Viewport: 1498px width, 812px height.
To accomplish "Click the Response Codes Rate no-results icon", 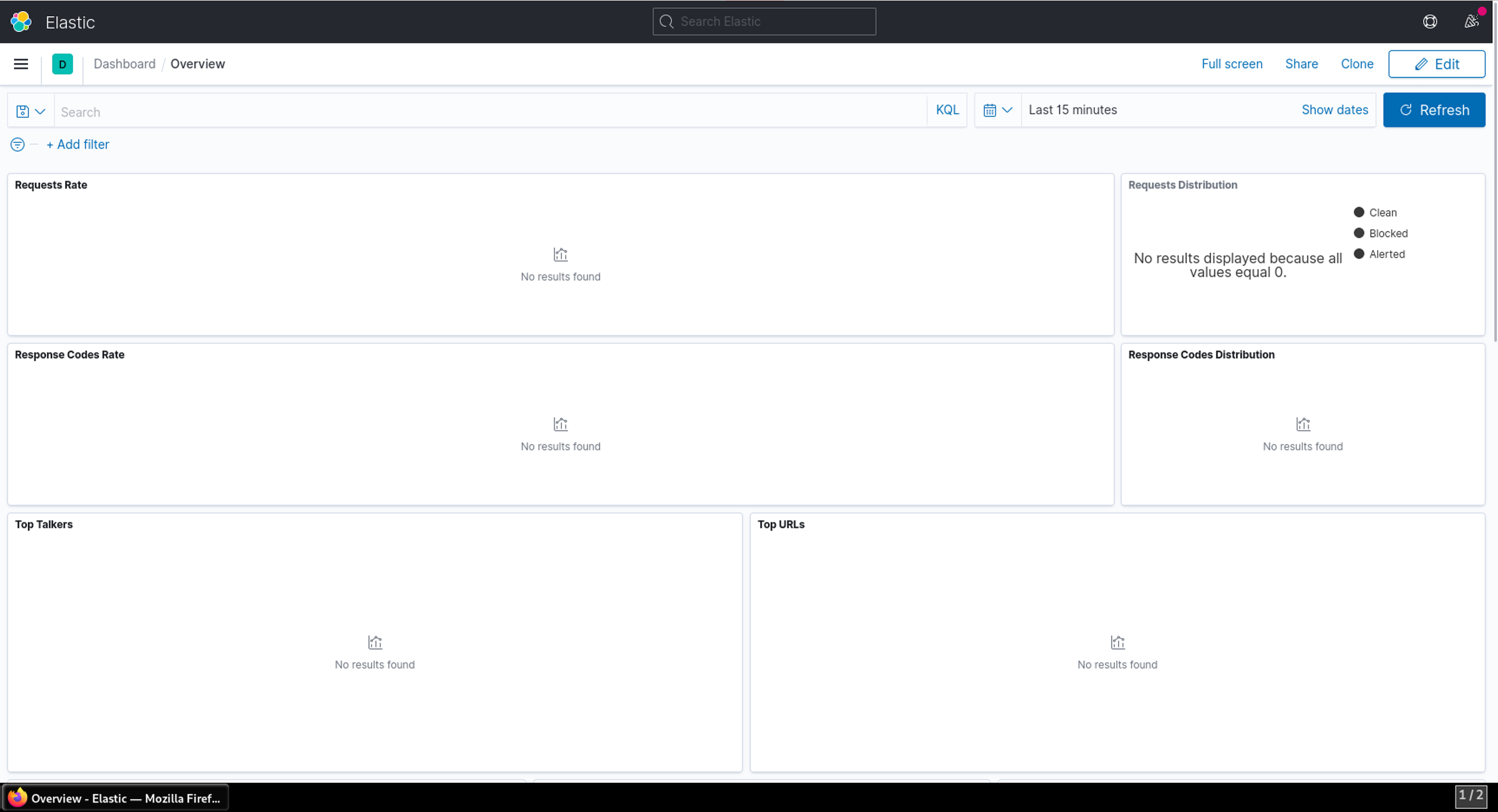I will (x=560, y=424).
